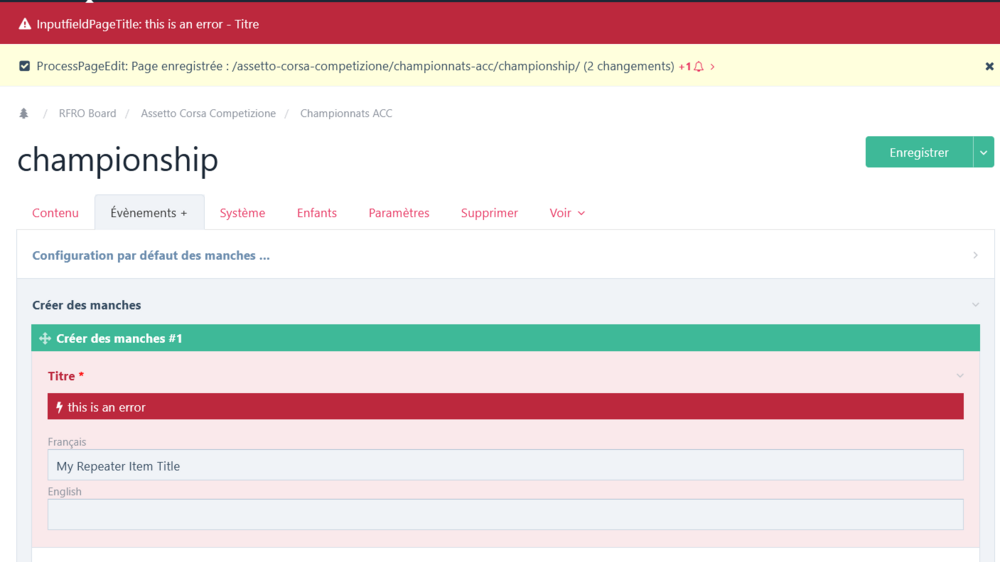Image resolution: width=1000 pixels, height=562 pixels.
Task: Open the Voir tab dropdown
Action: coord(567,213)
